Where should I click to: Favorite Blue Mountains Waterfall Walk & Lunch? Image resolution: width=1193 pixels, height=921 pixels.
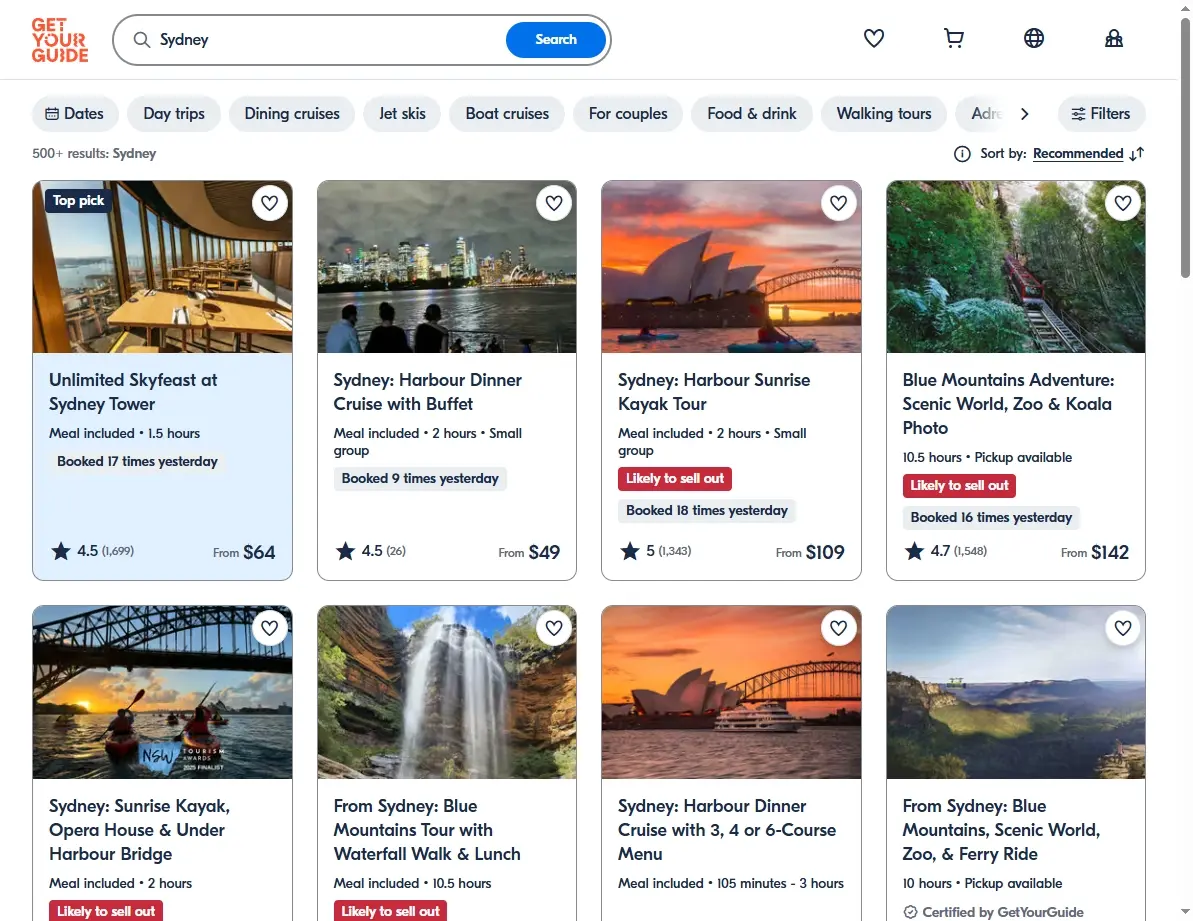click(x=554, y=628)
